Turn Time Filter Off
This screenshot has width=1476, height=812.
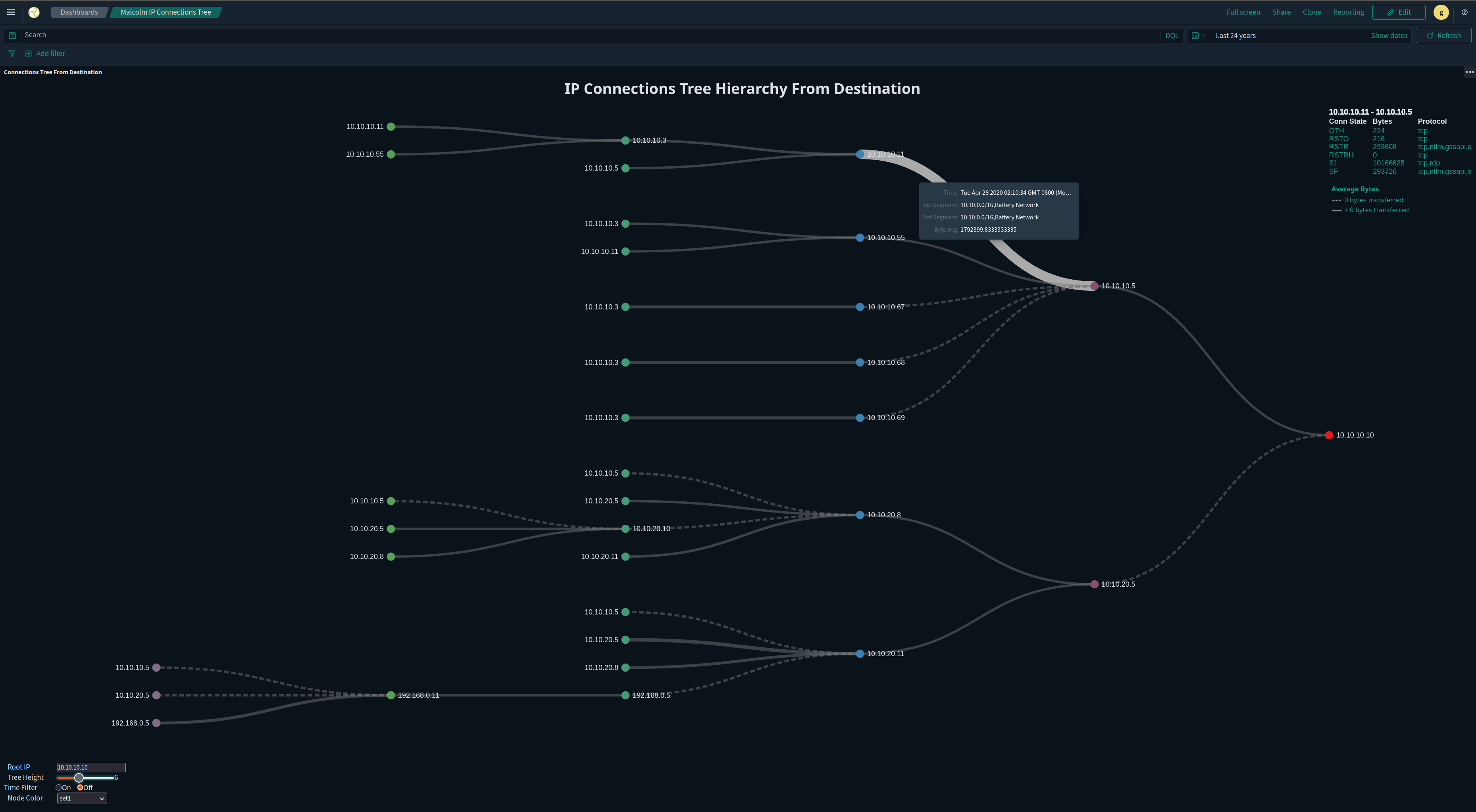coord(80,787)
